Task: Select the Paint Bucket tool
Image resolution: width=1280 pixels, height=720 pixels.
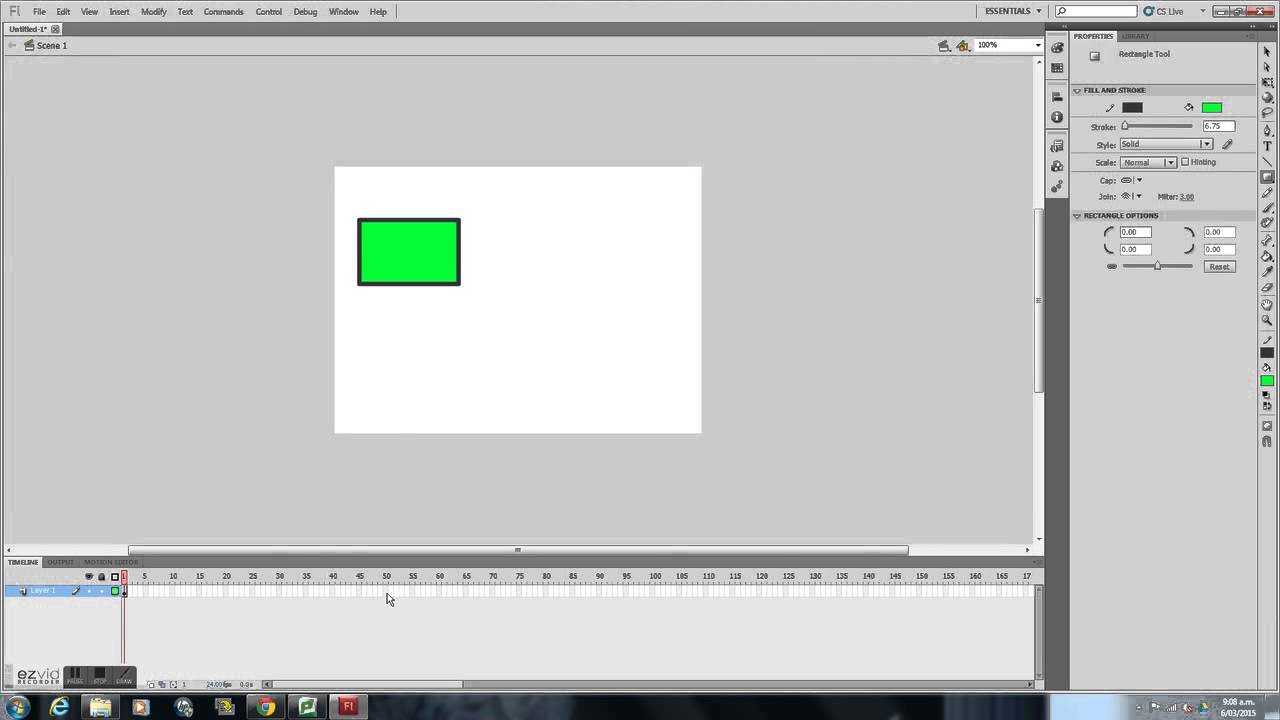Action: point(1267,256)
